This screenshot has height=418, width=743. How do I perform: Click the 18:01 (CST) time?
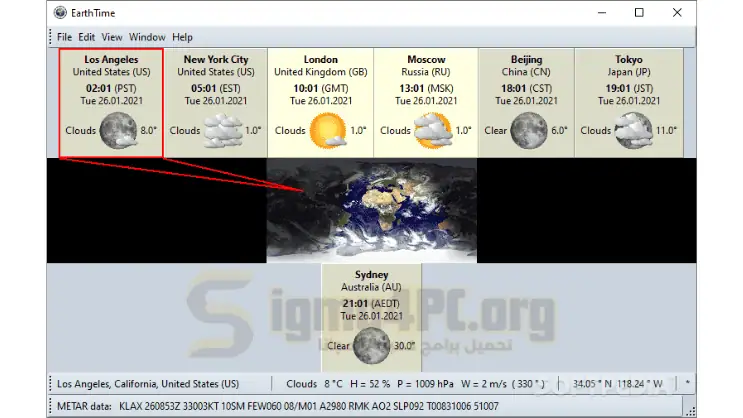click(526, 89)
